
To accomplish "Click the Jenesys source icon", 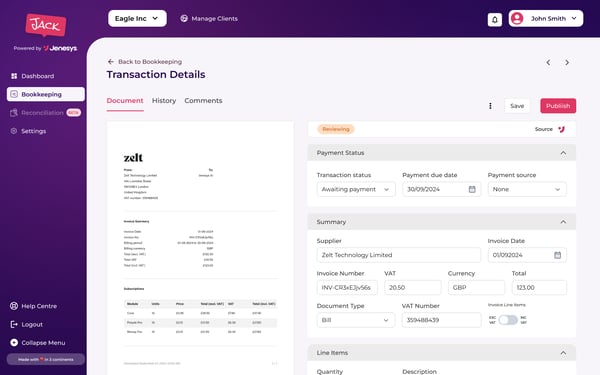I will (561, 129).
